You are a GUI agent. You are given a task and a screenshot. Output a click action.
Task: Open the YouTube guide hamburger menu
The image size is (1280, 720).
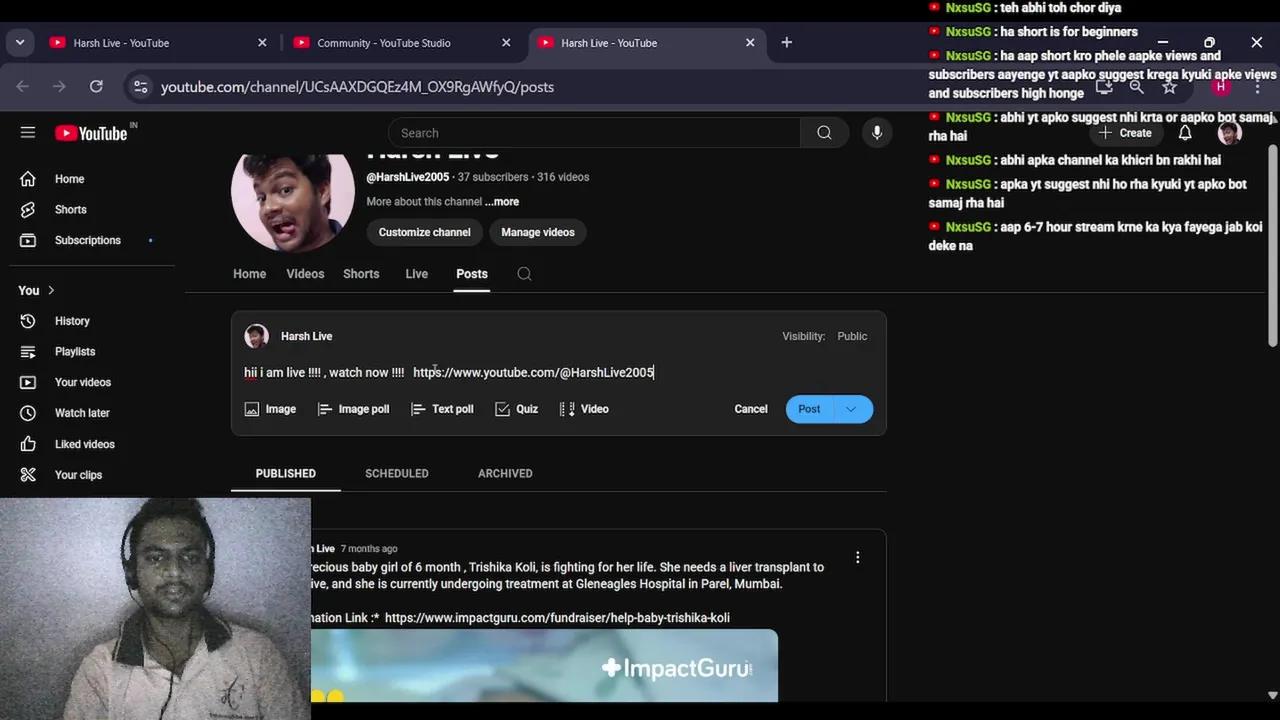point(28,133)
